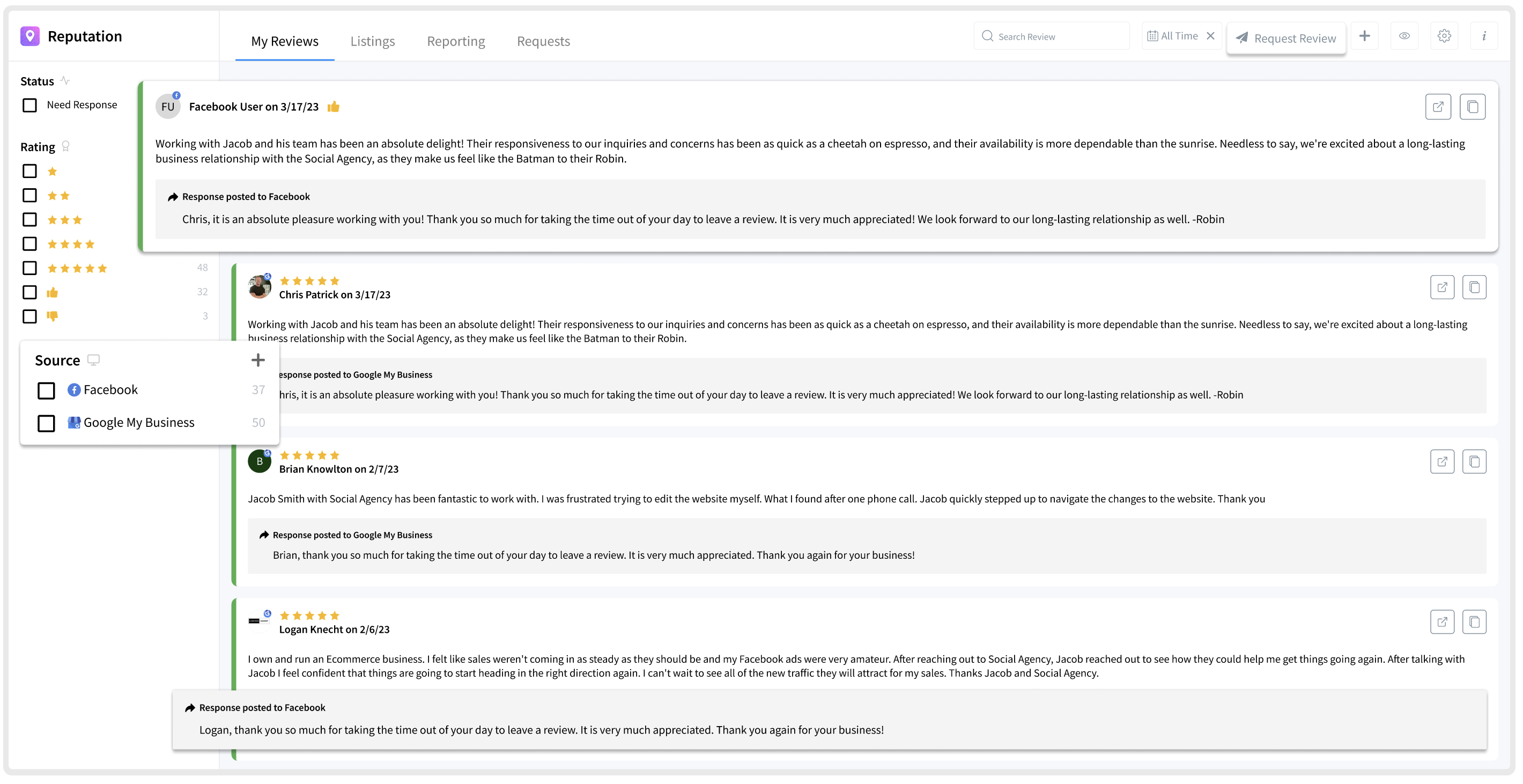
Task: Click 'Brian Knowlton on 2/7/23' heading
Action: coord(339,469)
